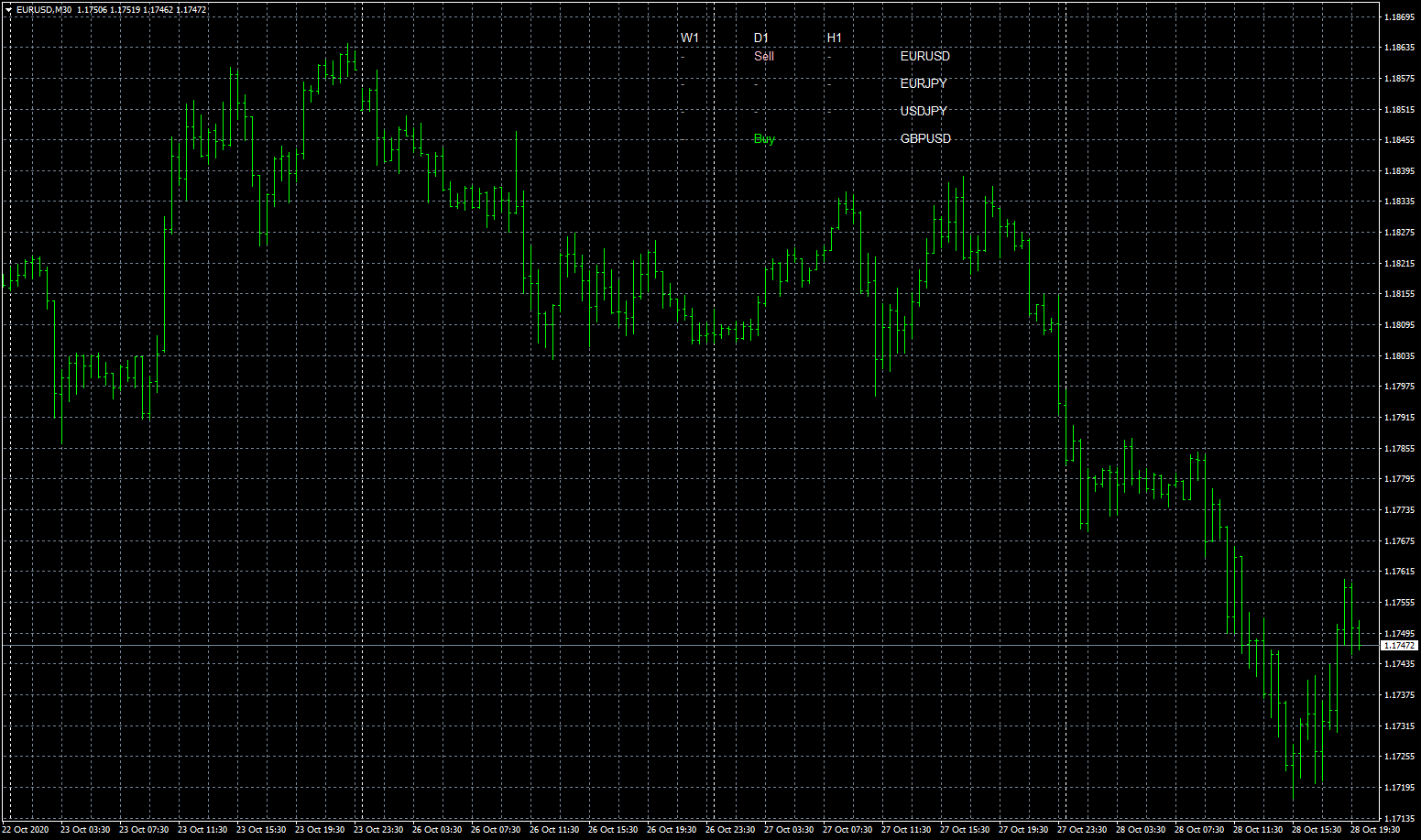
Task: Click the 1.18395 price scale label
Action: (1400, 170)
